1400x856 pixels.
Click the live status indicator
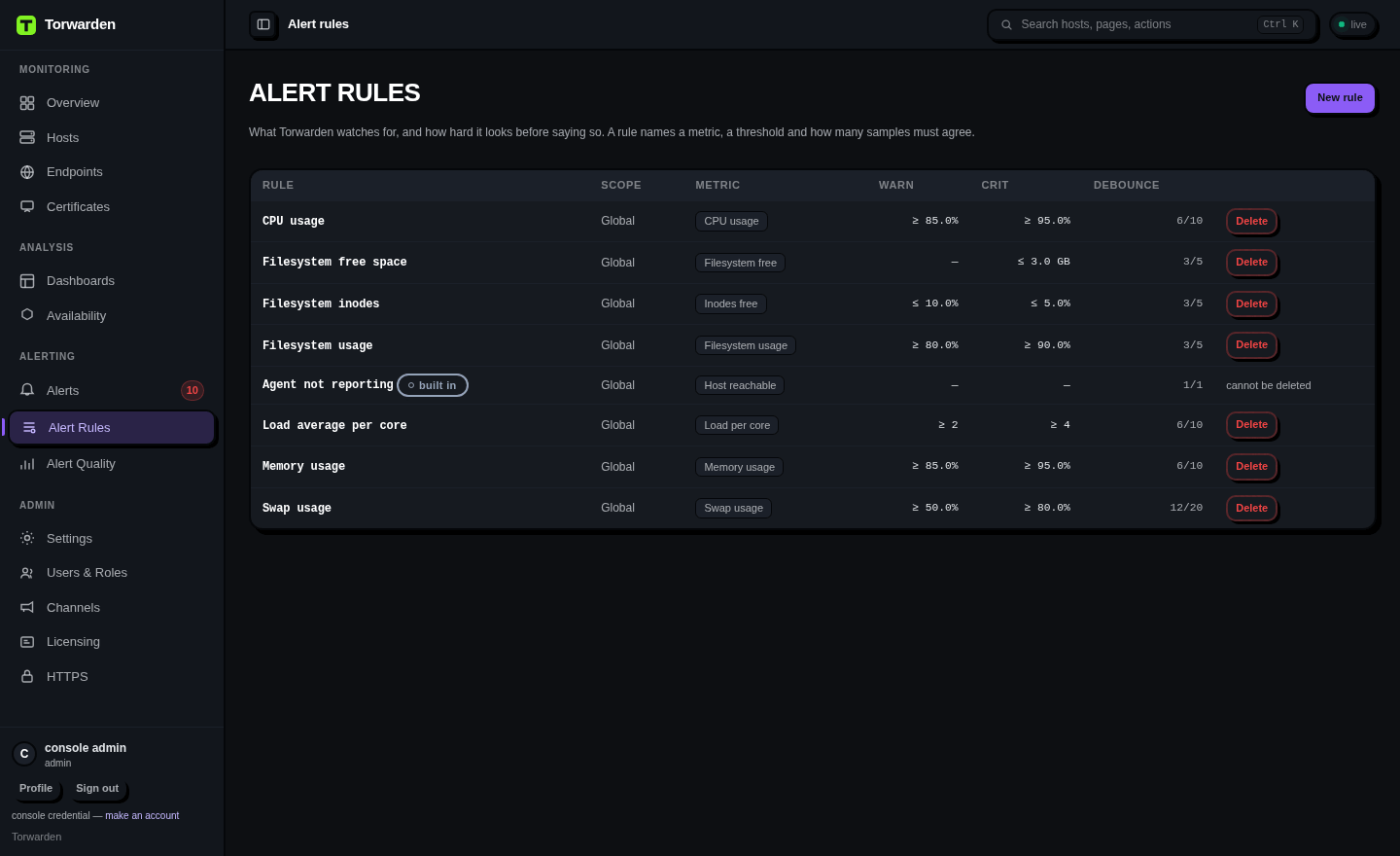point(1353,25)
